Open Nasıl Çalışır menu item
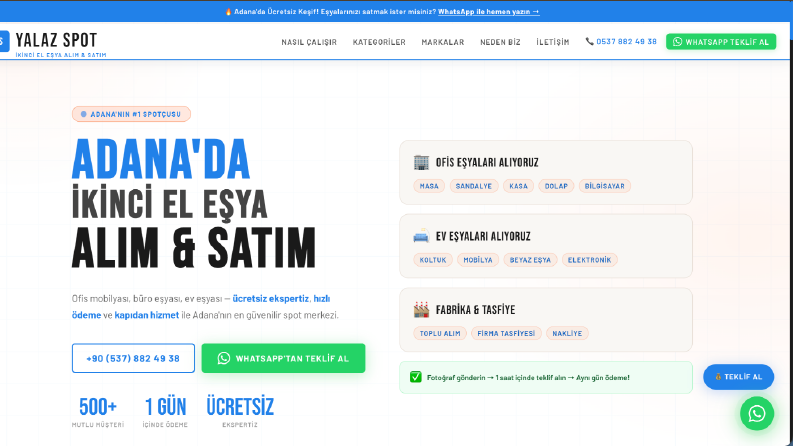This screenshot has height=446, width=793. point(309,42)
